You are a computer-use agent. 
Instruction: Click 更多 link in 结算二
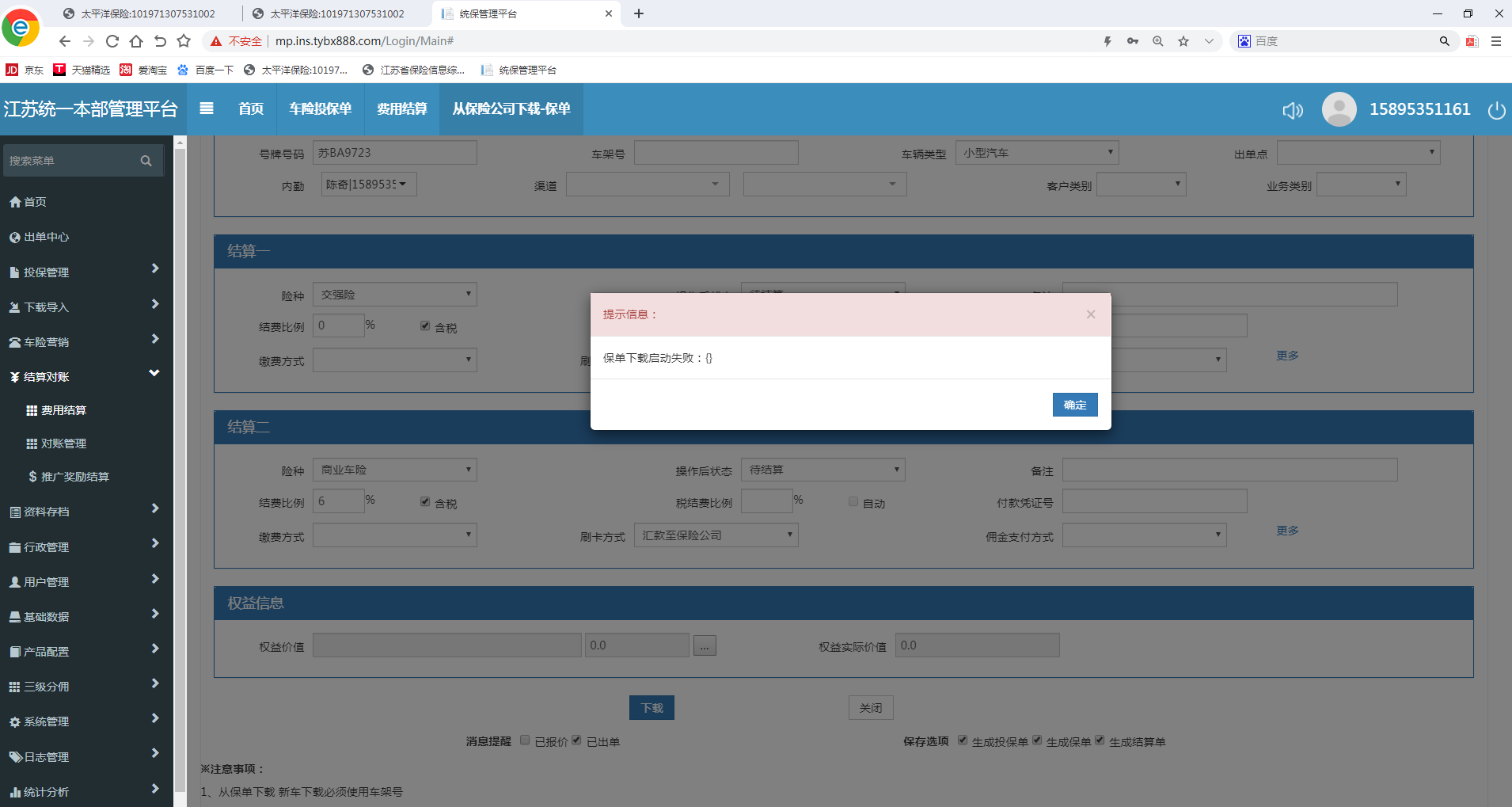point(1287,531)
